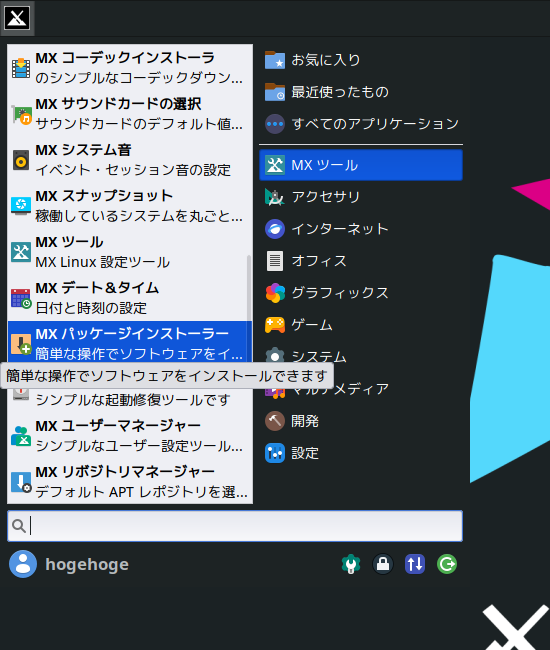Viewport: 550px width, 650px height.
Task: Click the お気に入り folder star icon
Action: click(275, 60)
